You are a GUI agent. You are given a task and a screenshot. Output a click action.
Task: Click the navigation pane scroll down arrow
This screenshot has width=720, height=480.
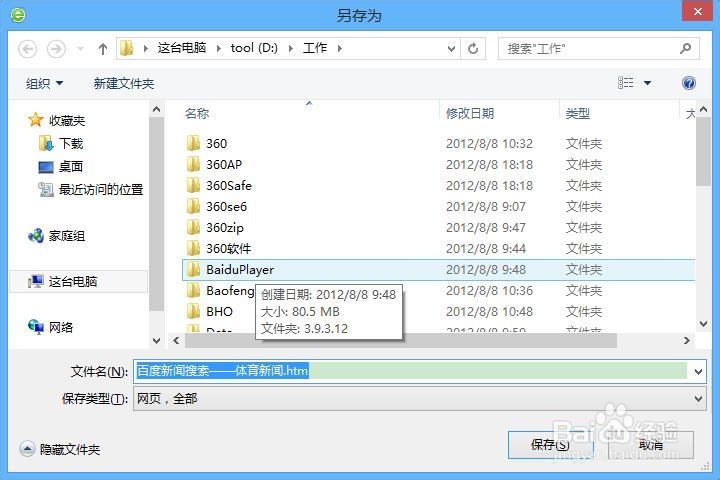pos(157,340)
